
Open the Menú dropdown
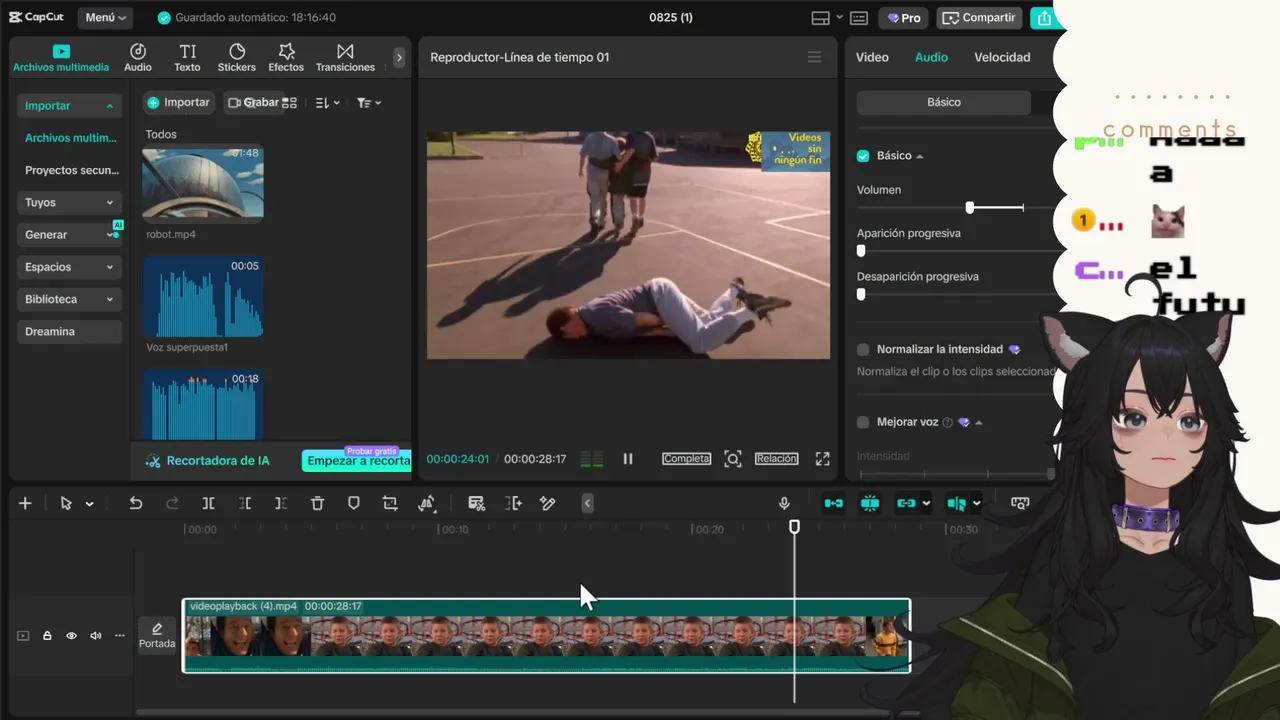coord(105,18)
